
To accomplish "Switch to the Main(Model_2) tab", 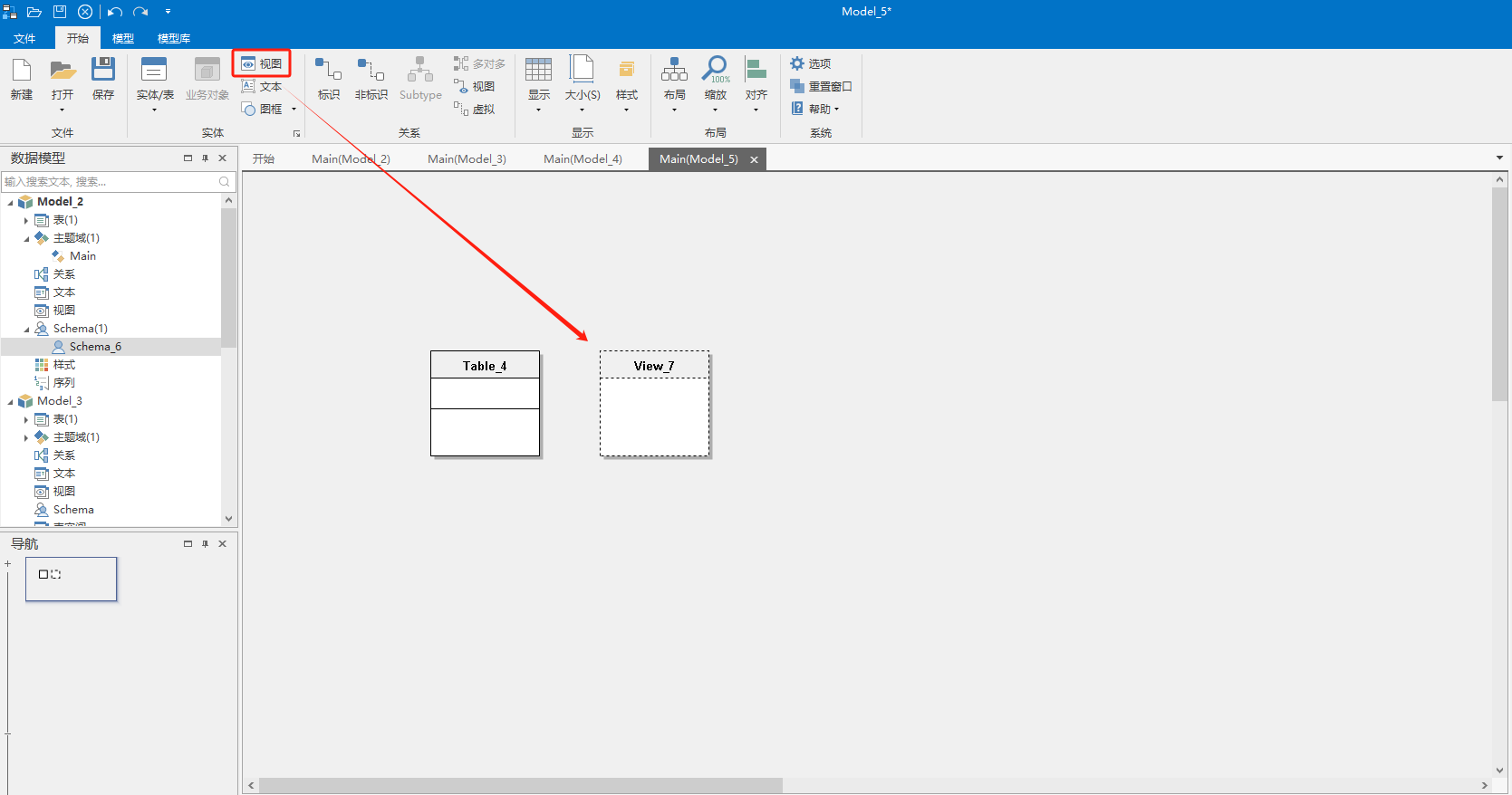I will [x=351, y=158].
